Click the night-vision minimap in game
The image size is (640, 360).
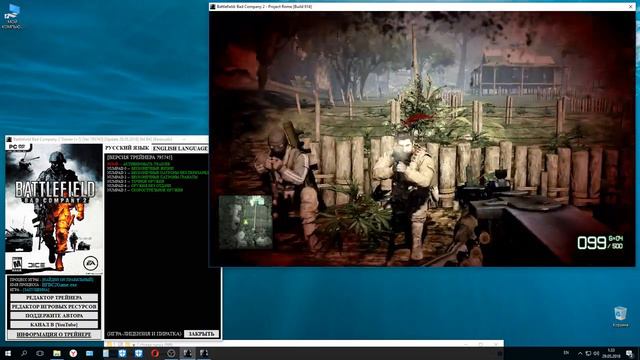[x=246, y=222]
